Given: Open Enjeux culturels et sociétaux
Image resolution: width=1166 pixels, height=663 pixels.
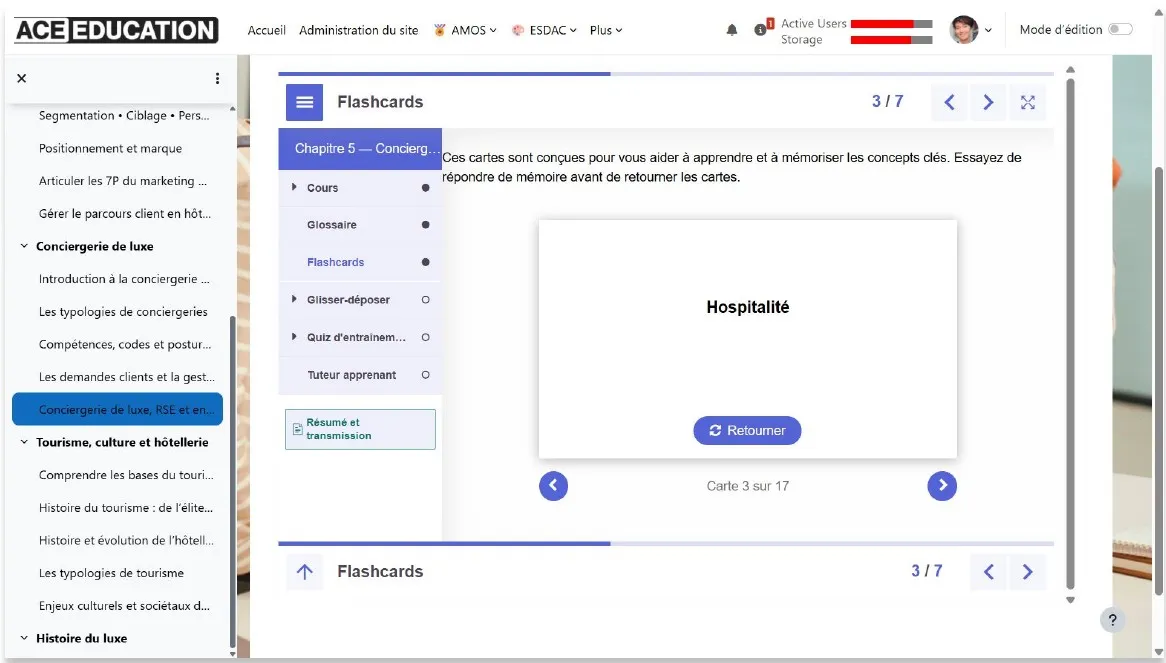Looking at the screenshot, I should [x=124, y=606].
